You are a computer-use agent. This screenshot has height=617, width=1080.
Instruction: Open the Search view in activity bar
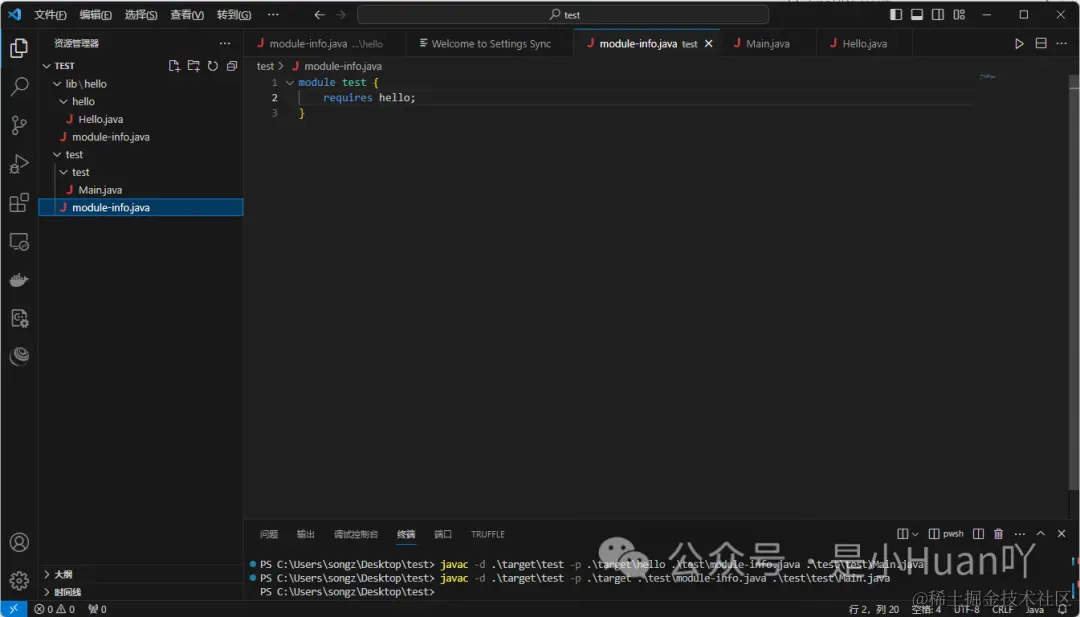coord(19,86)
